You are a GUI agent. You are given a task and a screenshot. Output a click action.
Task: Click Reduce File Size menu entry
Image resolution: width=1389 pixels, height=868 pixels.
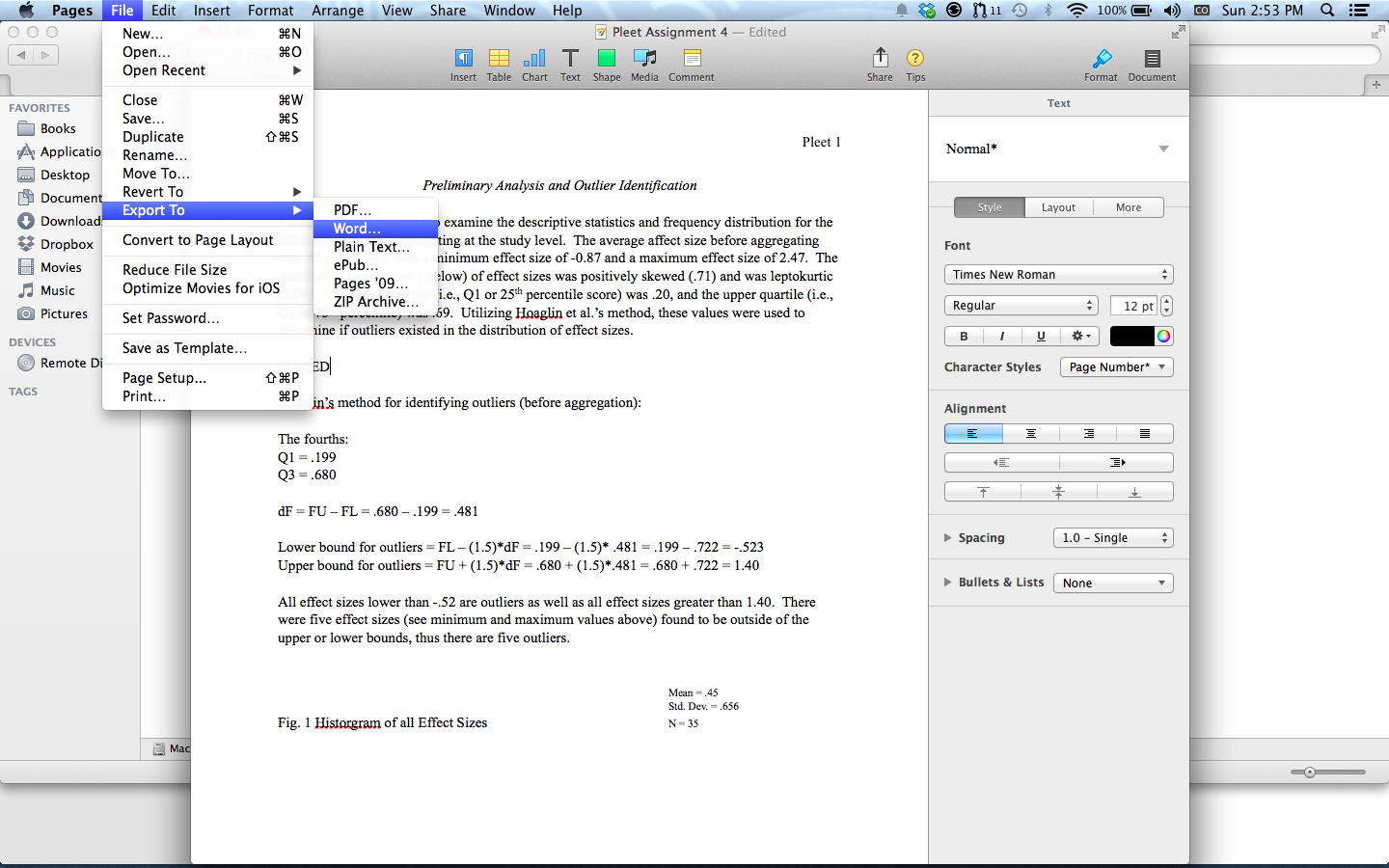pyautogui.click(x=175, y=270)
